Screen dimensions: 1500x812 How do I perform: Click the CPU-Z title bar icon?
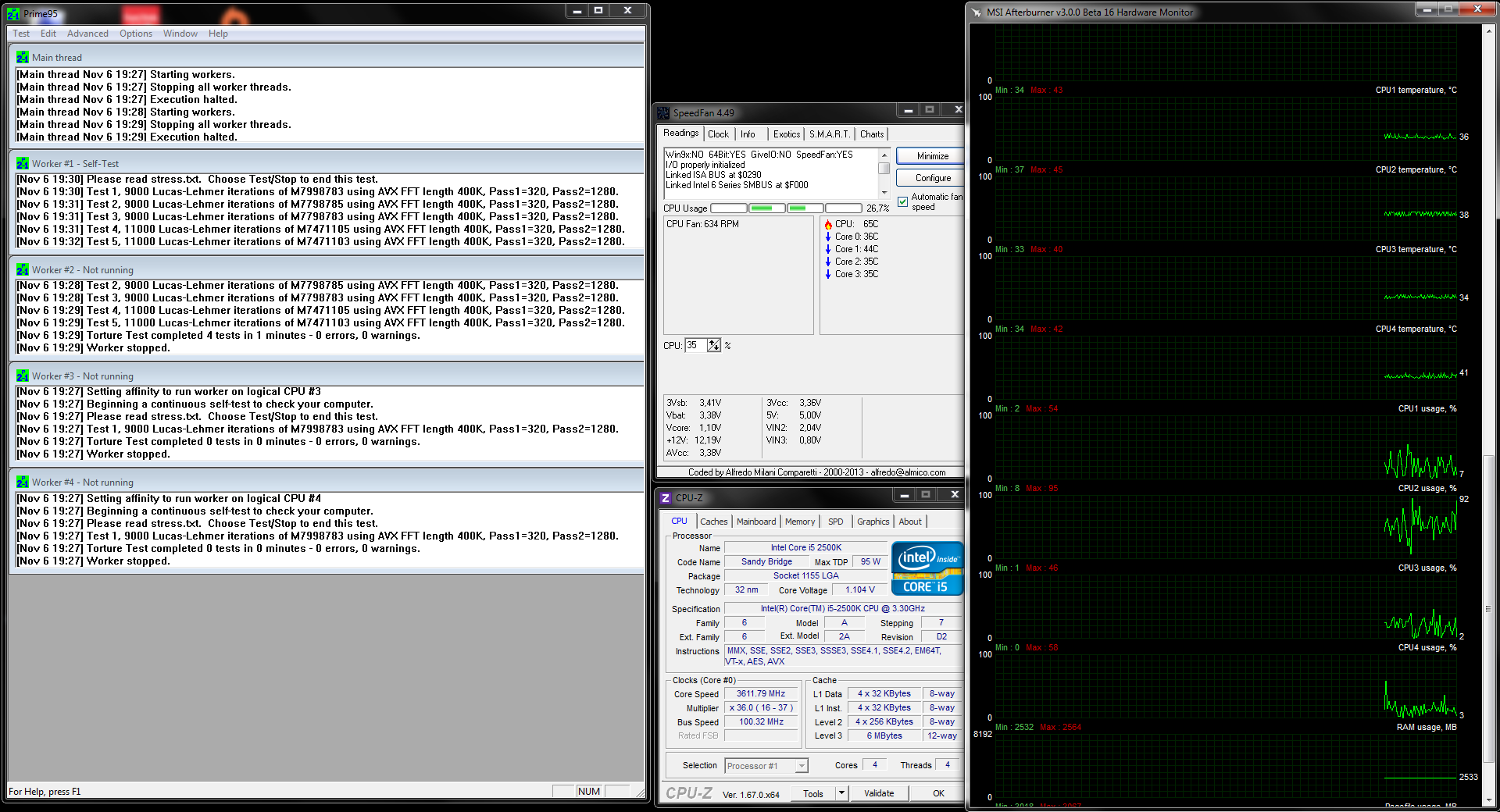(x=666, y=497)
